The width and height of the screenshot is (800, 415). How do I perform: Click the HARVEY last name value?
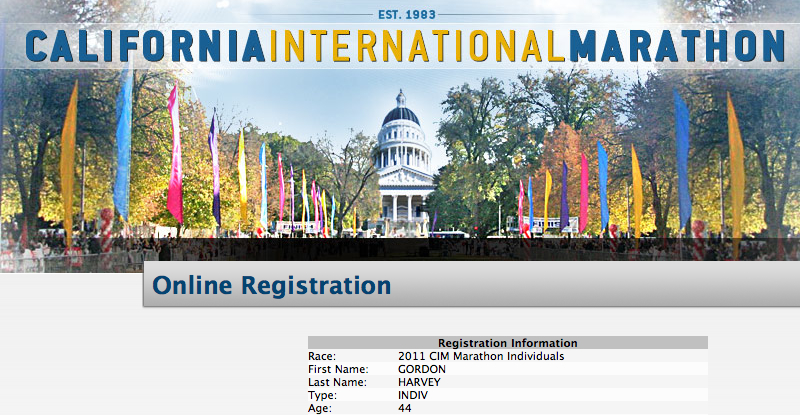pyautogui.click(x=420, y=382)
